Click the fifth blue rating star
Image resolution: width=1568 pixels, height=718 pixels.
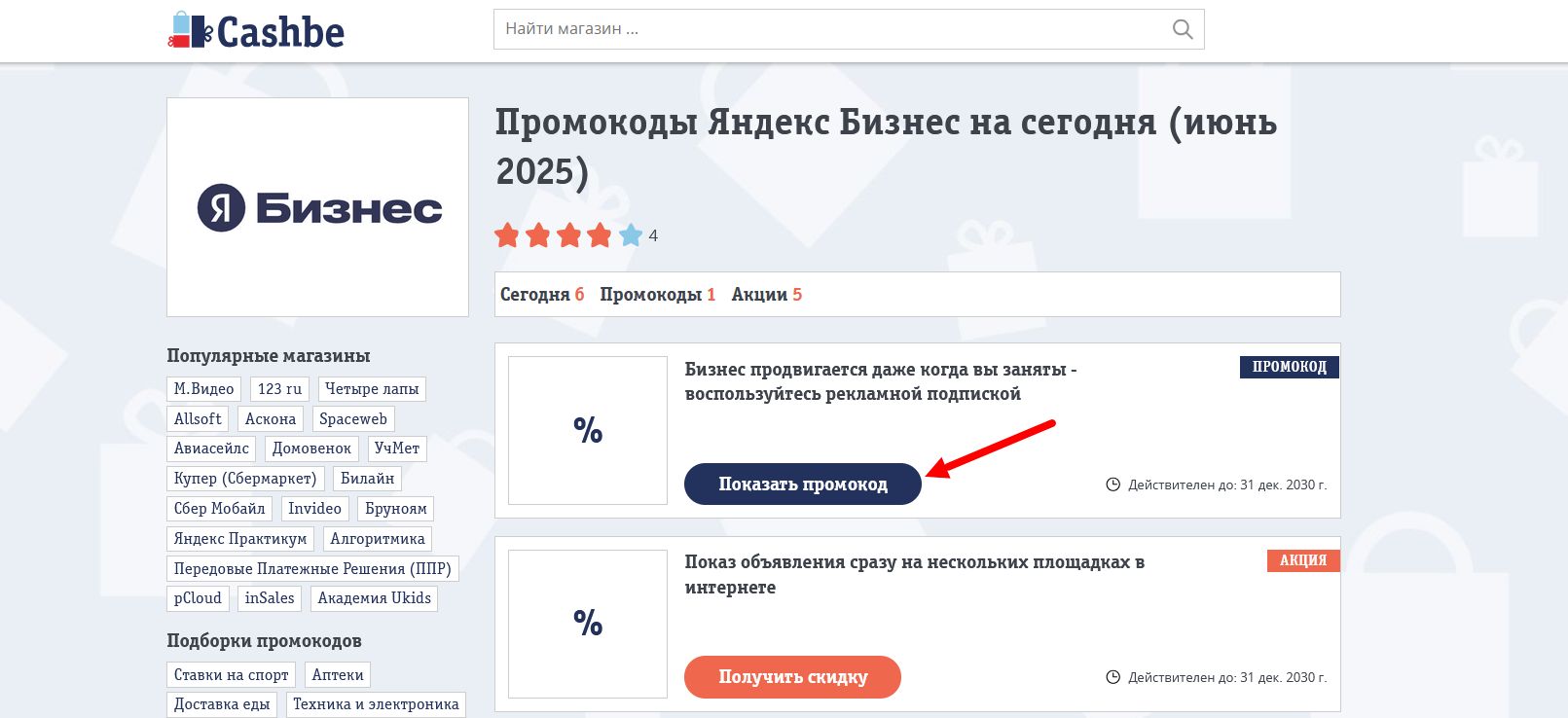(631, 235)
